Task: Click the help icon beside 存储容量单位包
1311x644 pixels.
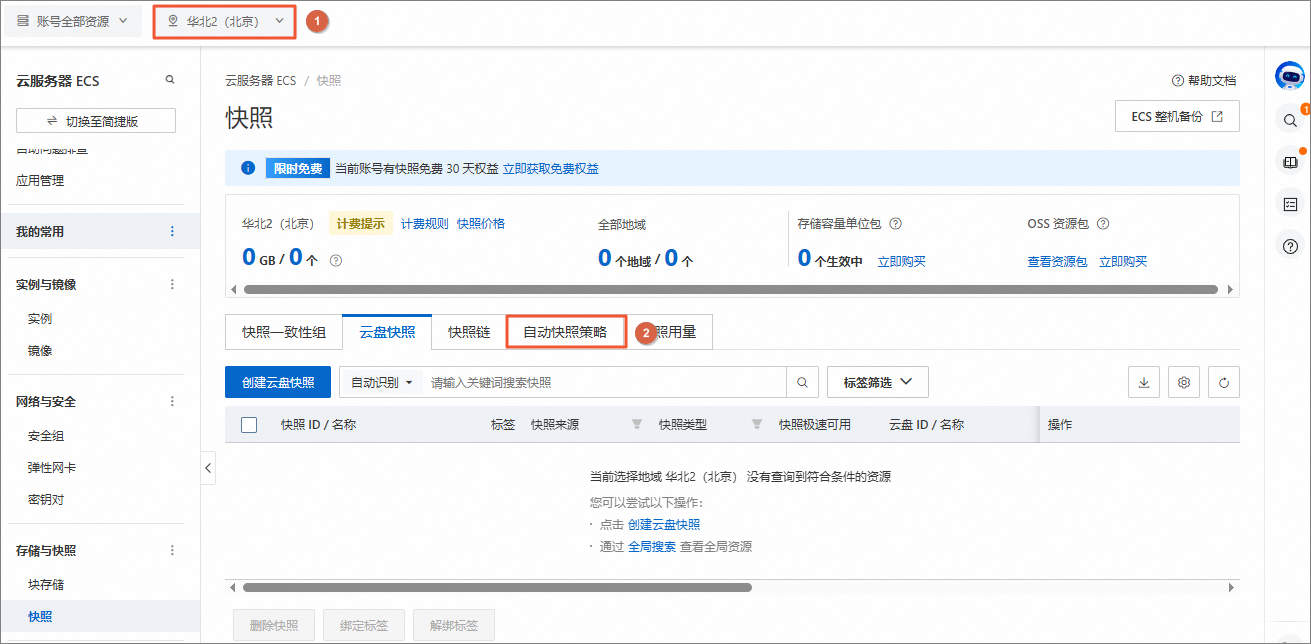Action: tap(896, 224)
